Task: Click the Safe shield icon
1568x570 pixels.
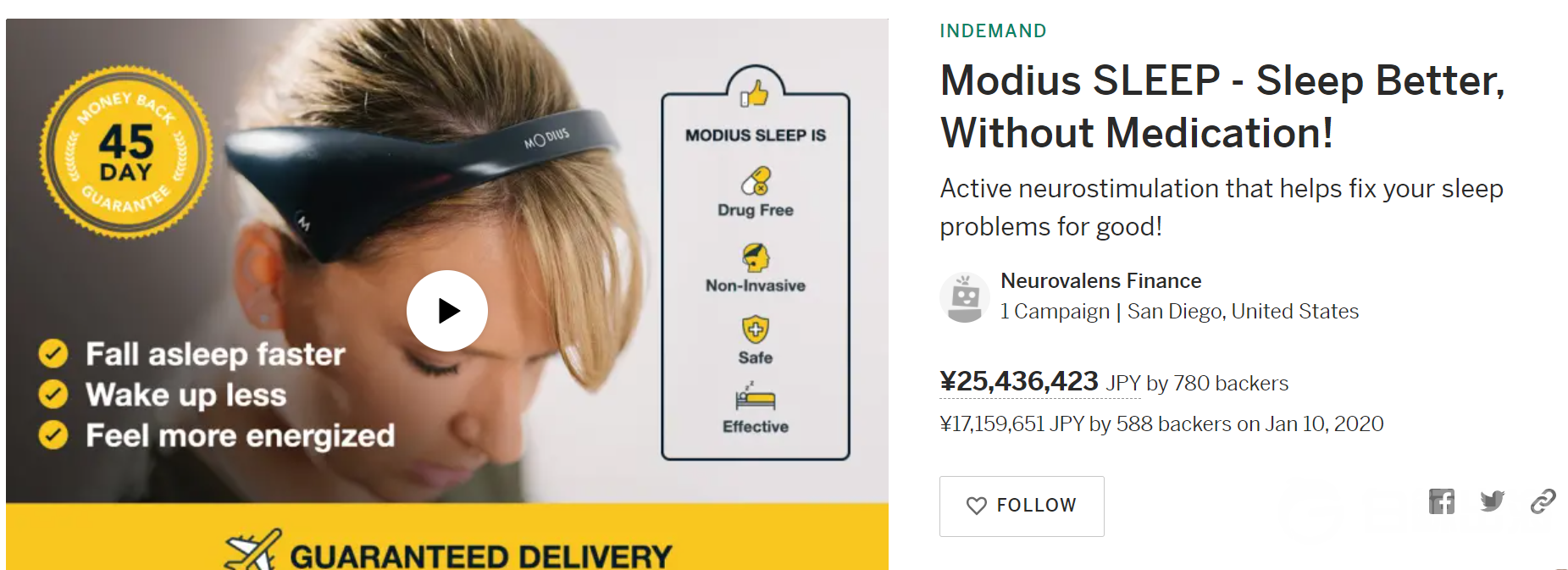Action: [x=755, y=329]
